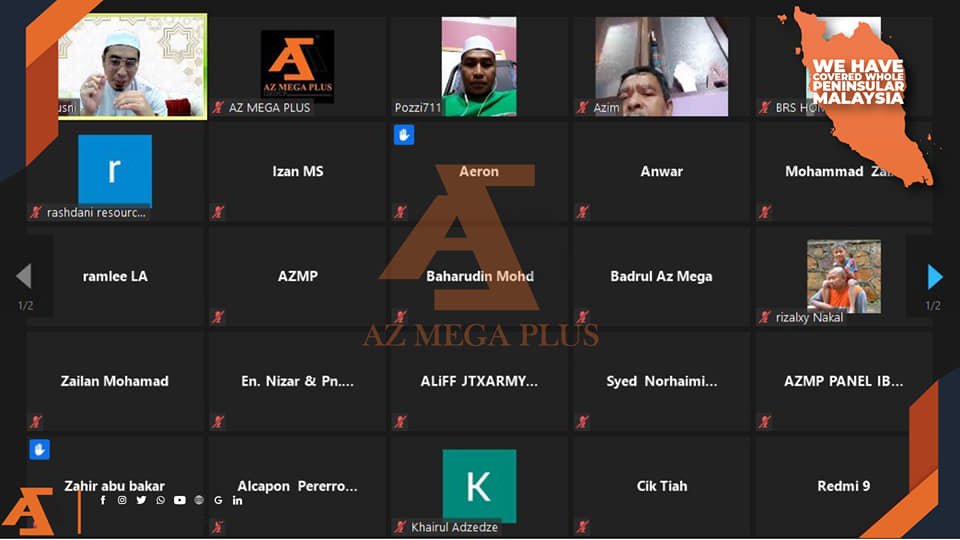
Task: Click the Facebook icon in bottom bar
Action: [103, 500]
